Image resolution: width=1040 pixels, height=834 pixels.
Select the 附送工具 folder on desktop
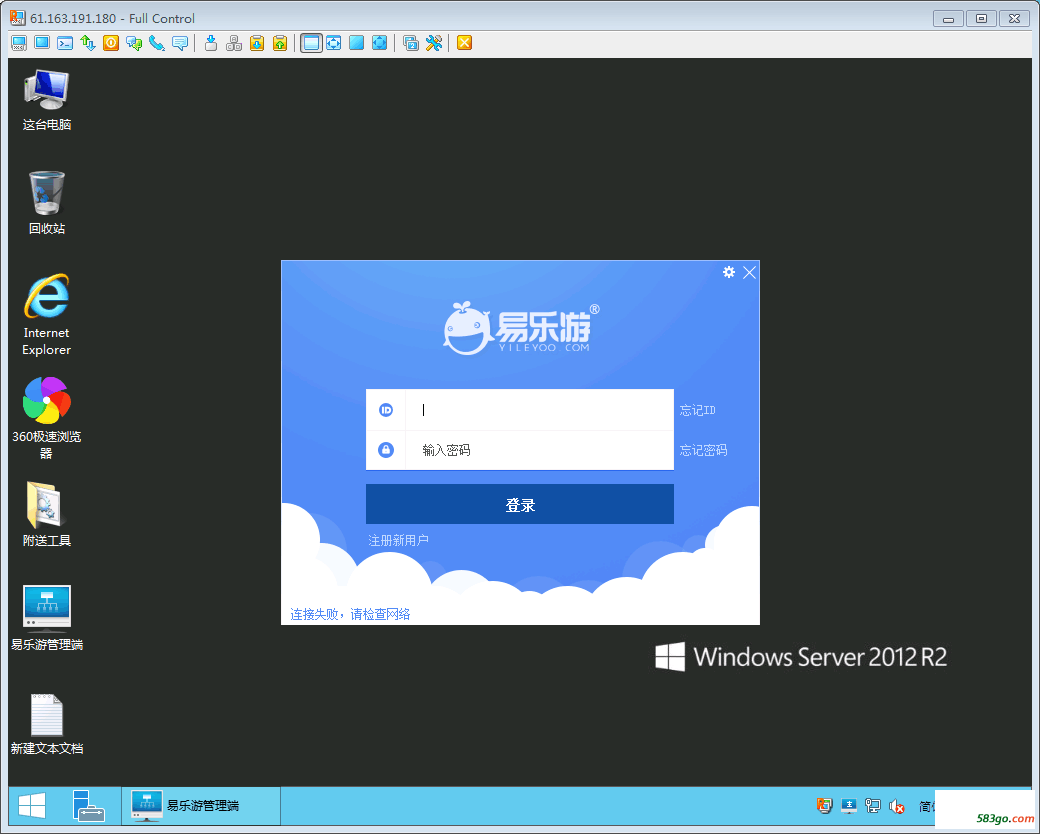[47, 505]
